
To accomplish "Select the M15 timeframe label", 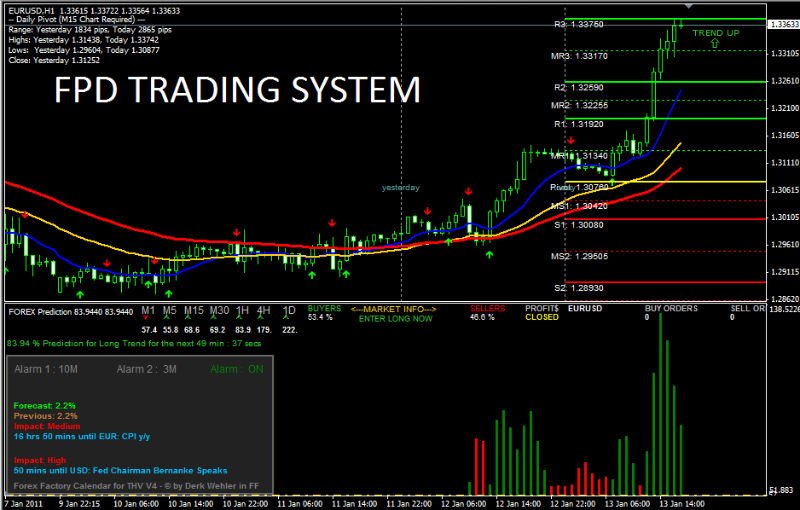I will pos(194,310).
